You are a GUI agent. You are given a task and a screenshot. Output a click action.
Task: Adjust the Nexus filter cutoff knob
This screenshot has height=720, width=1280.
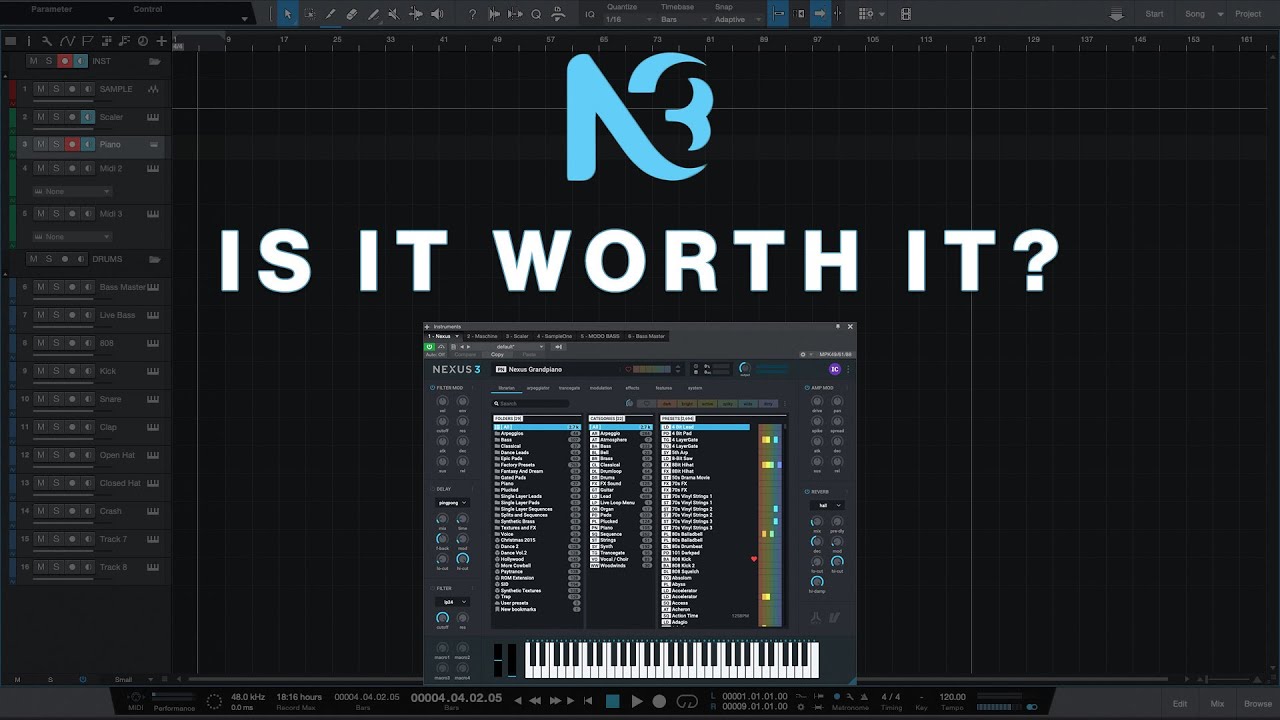click(x=442, y=619)
